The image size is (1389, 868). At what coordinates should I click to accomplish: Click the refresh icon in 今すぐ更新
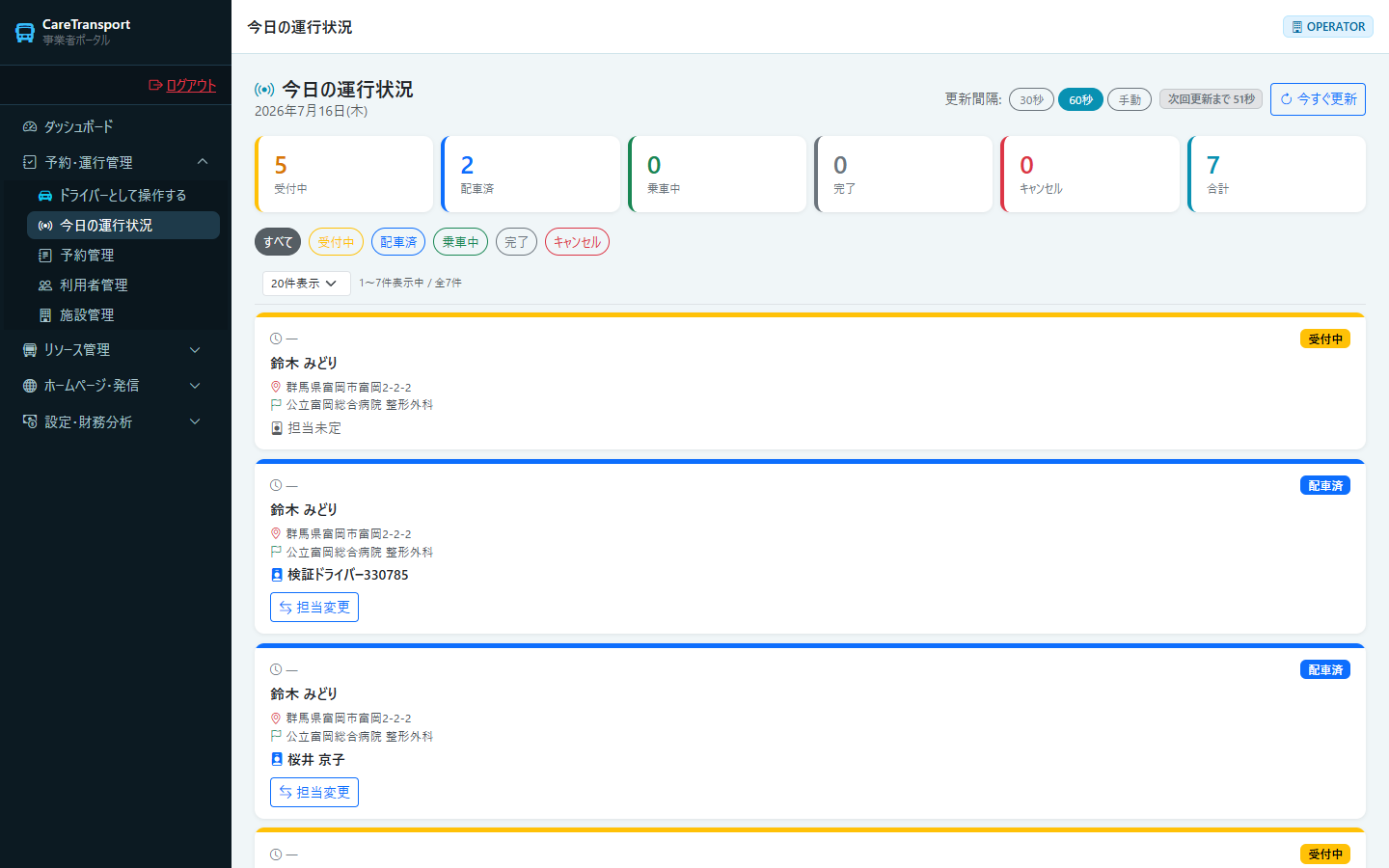1286,99
